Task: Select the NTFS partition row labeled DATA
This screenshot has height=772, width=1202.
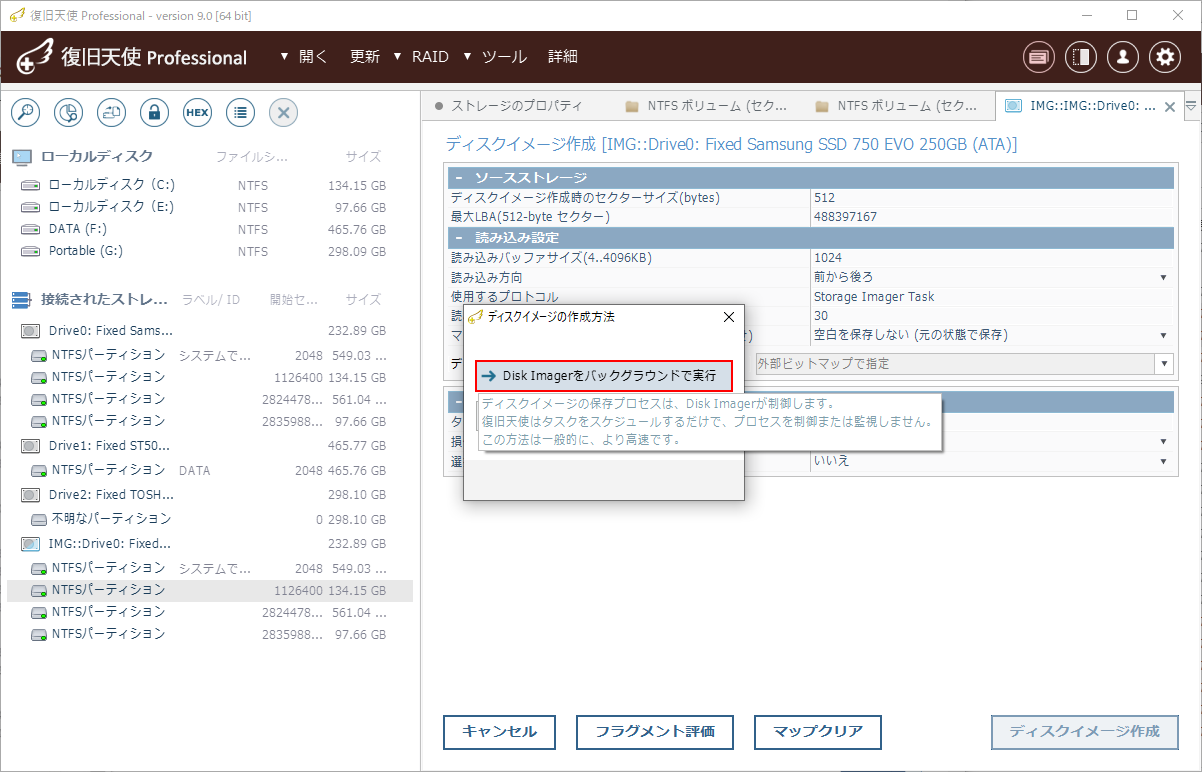Action: click(x=210, y=470)
